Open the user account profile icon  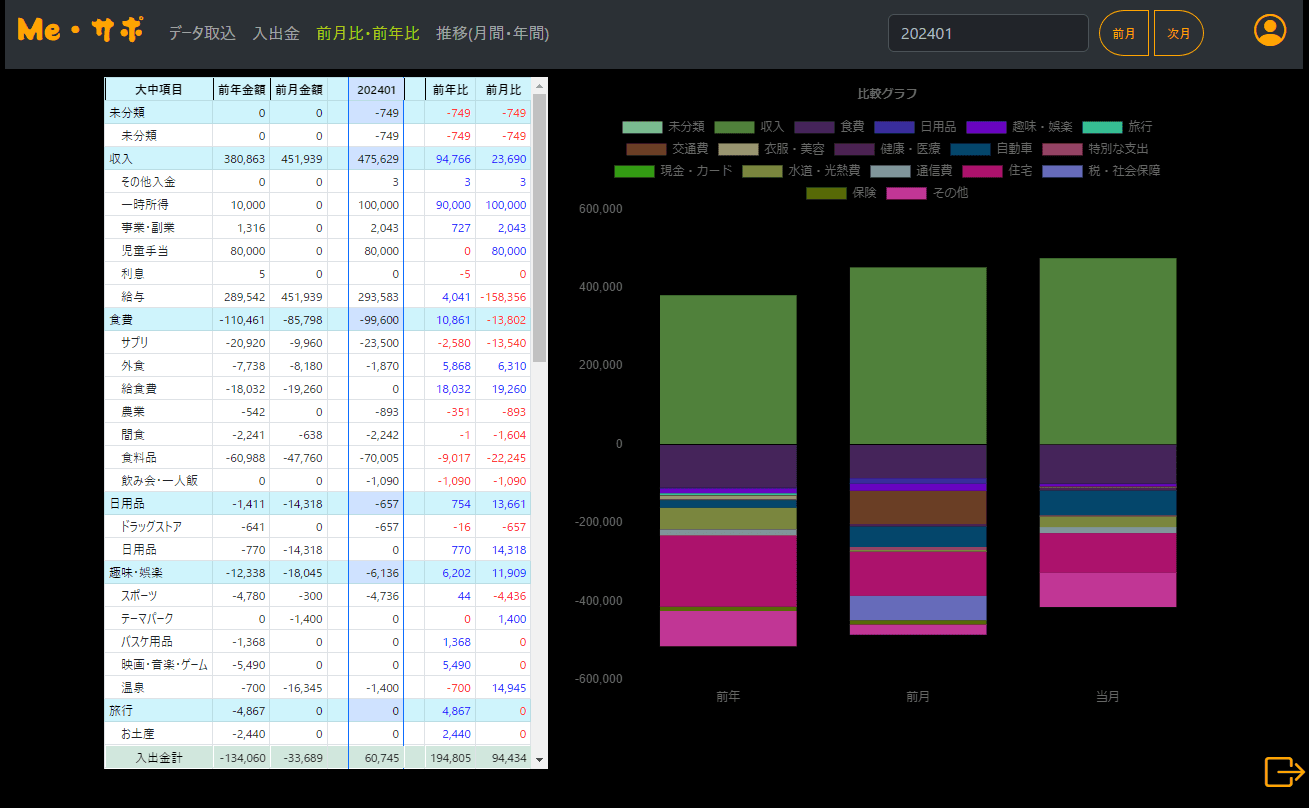tap(1270, 31)
